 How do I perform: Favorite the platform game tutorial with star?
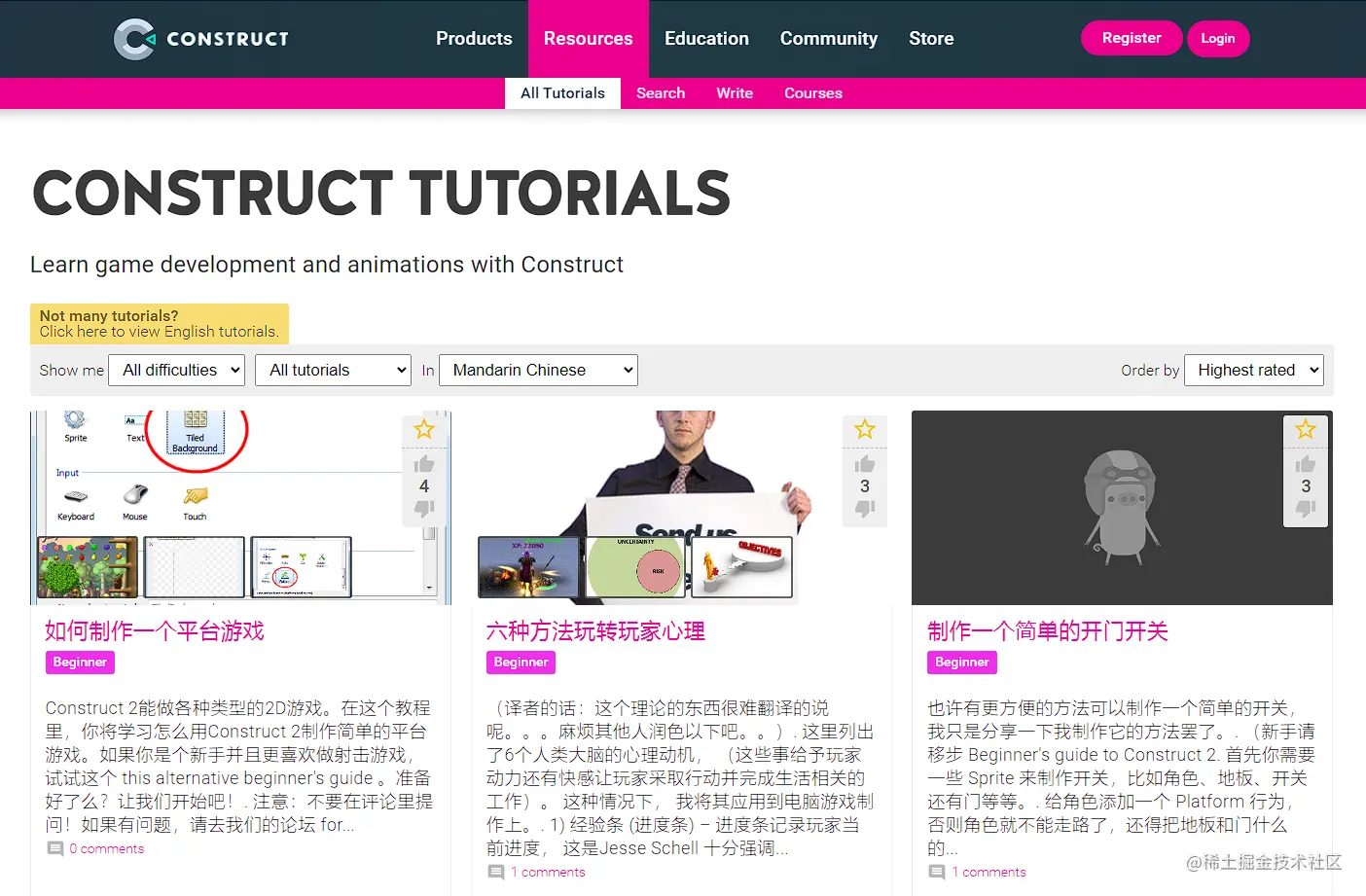[x=424, y=429]
